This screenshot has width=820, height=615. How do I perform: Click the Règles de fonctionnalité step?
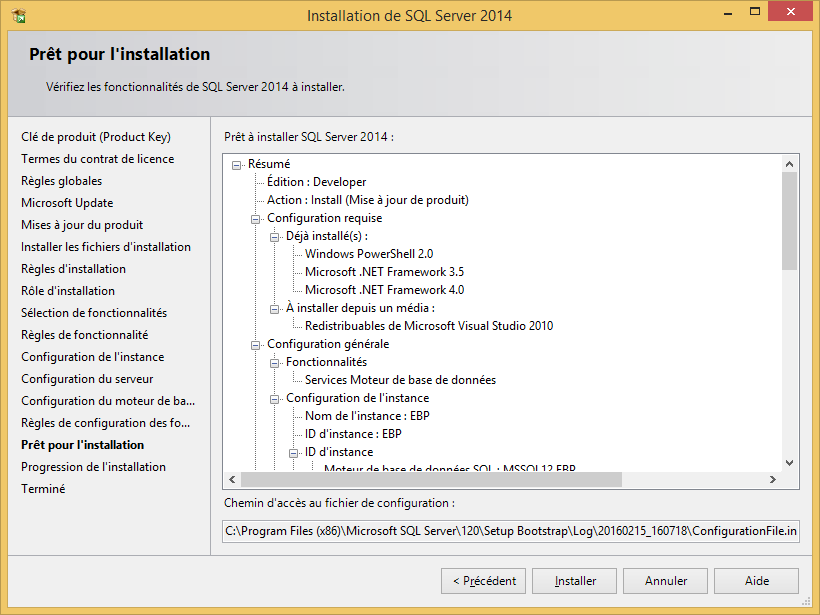coord(85,335)
